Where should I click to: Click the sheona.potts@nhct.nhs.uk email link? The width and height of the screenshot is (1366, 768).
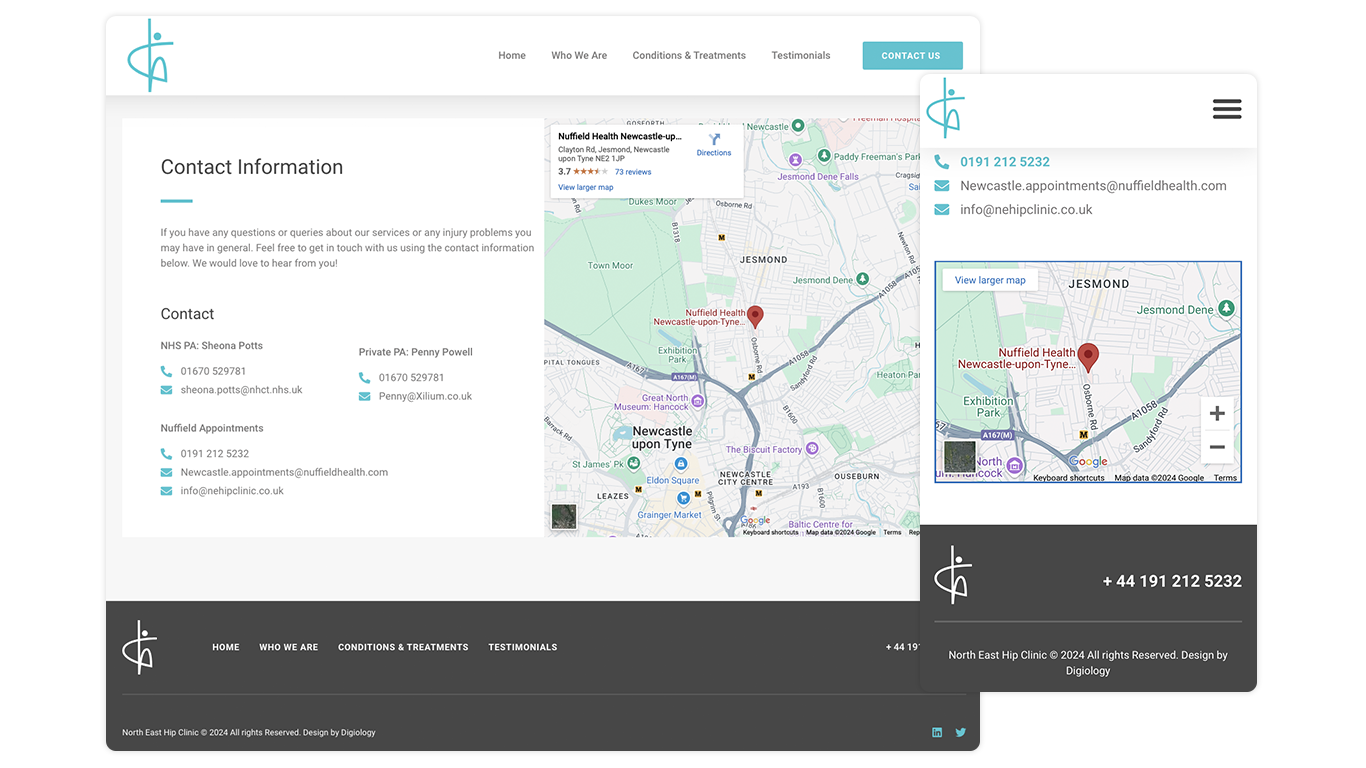tap(241, 390)
